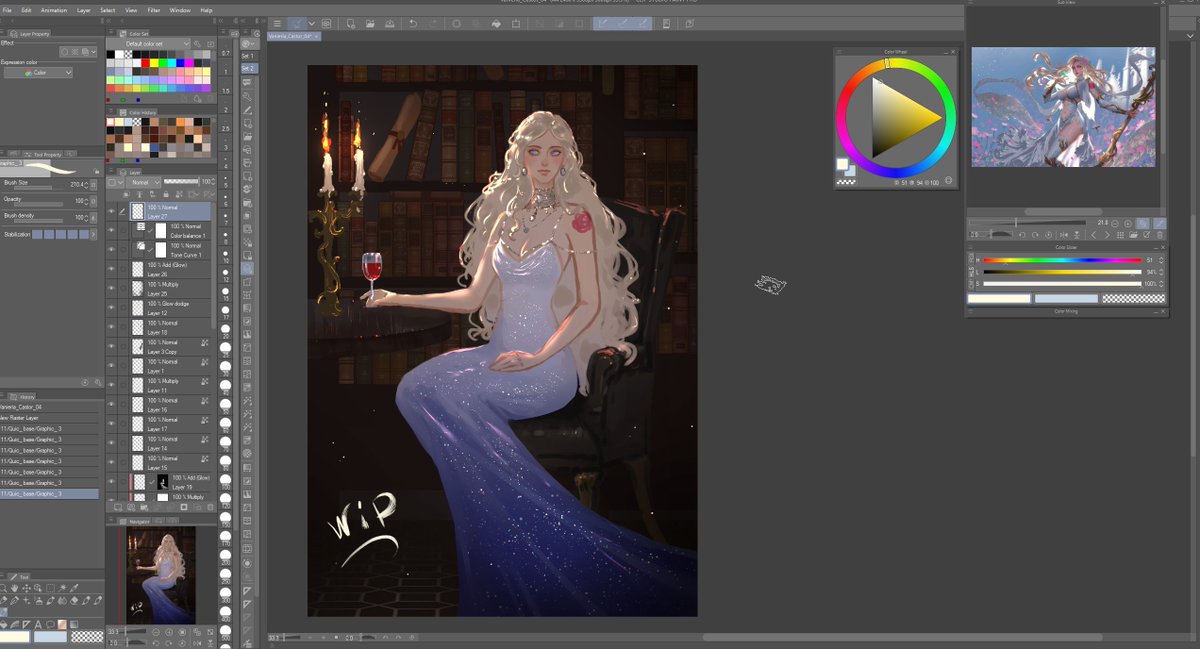1200x649 pixels.
Task: Click the New document icon in command bar
Action: pyautogui.click(x=350, y=23)
